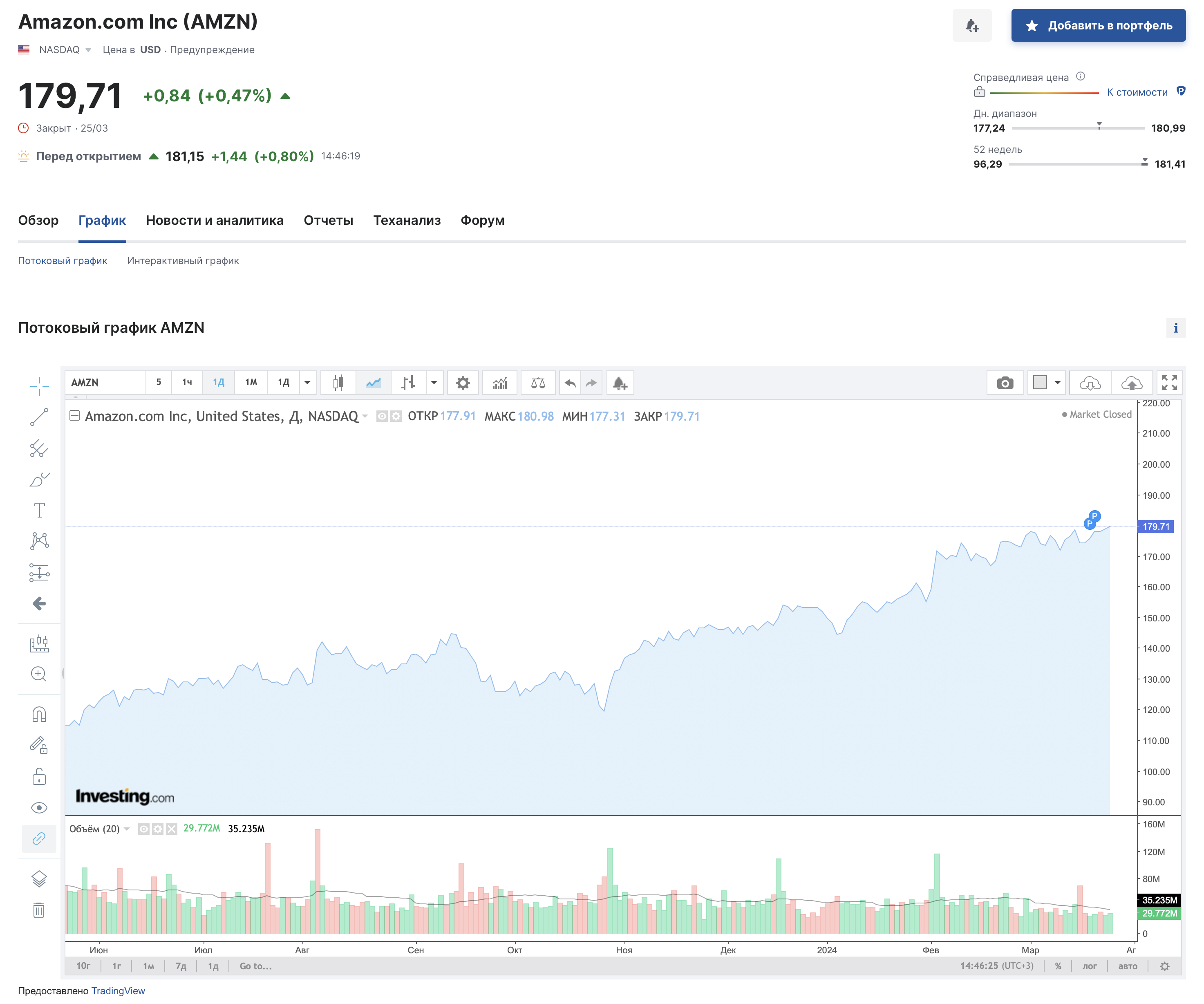Open the Новости и аналитика tab

click(x=215, y=220)
